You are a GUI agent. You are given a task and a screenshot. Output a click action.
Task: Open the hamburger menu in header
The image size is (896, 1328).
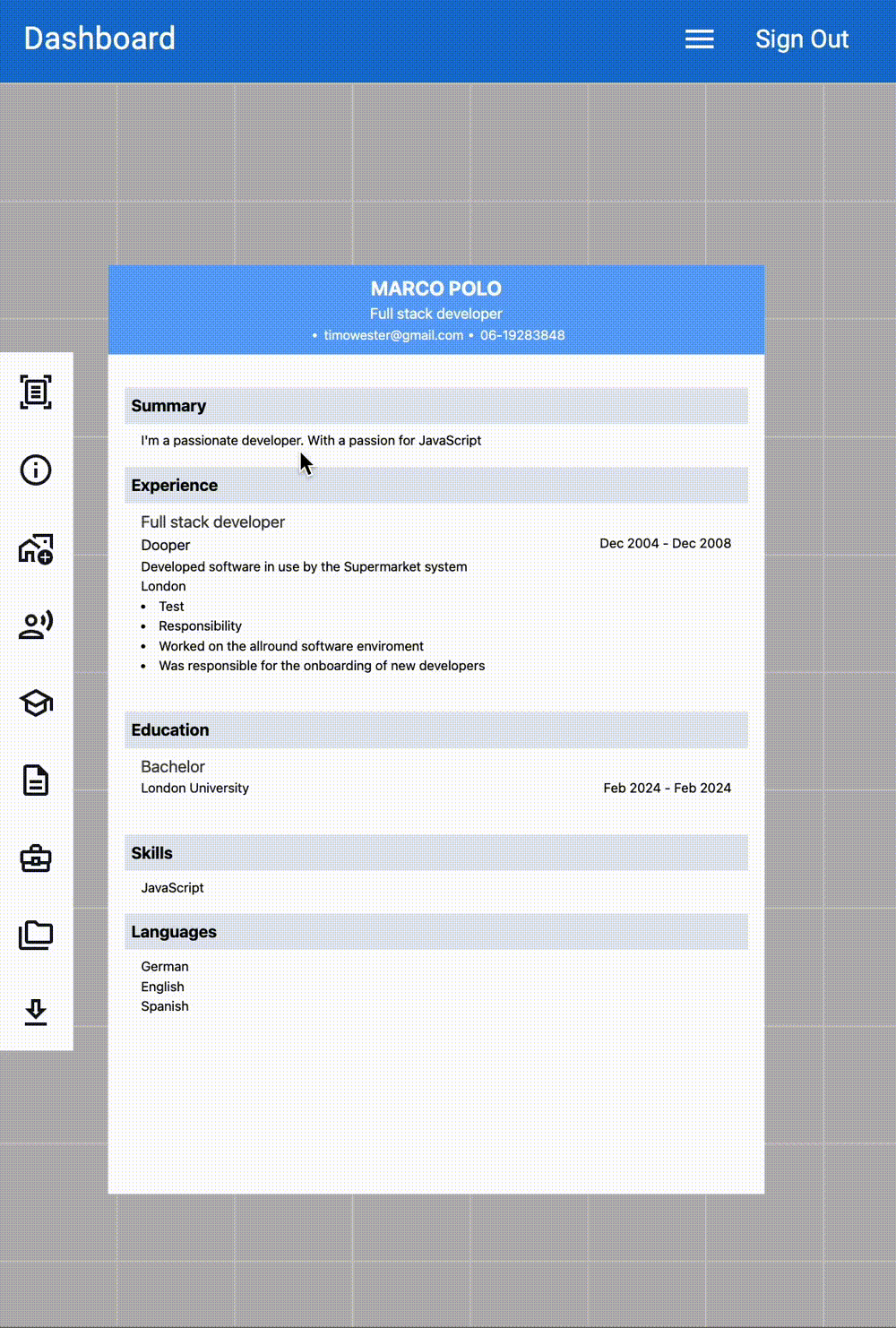tap(699, 39)
